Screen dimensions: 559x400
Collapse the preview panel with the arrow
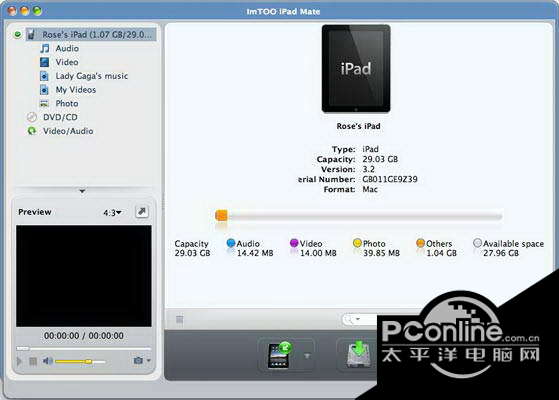click(82, 191)
